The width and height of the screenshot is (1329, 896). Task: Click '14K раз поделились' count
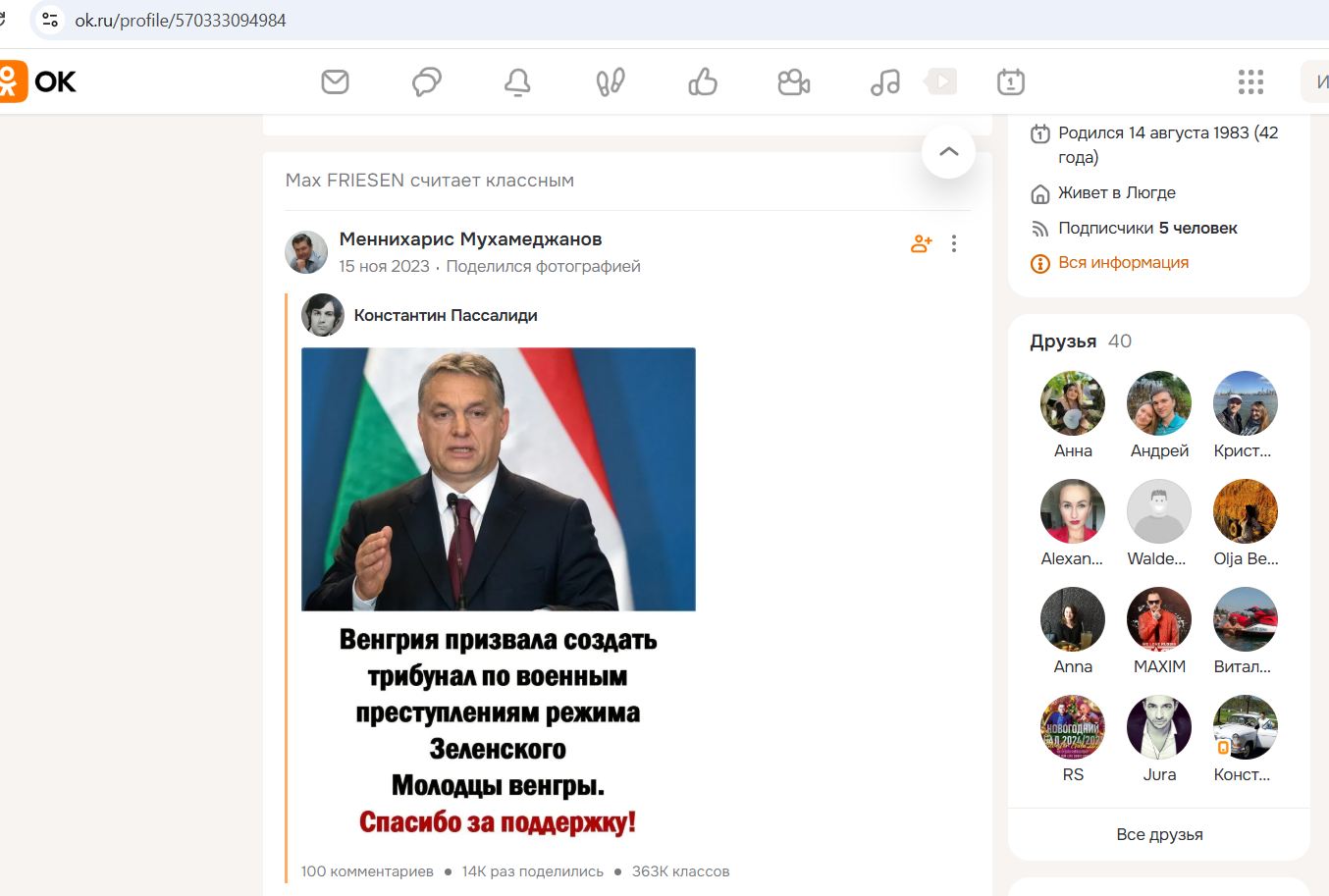pos(533,871)
